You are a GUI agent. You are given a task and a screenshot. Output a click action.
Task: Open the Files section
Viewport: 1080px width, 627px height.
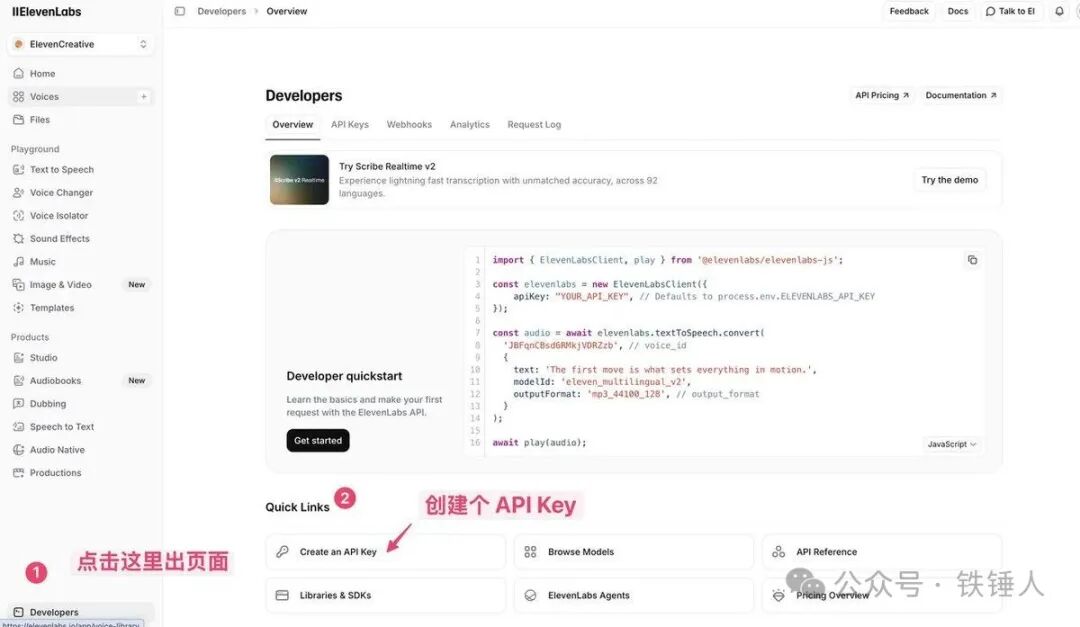pos(39,120)
